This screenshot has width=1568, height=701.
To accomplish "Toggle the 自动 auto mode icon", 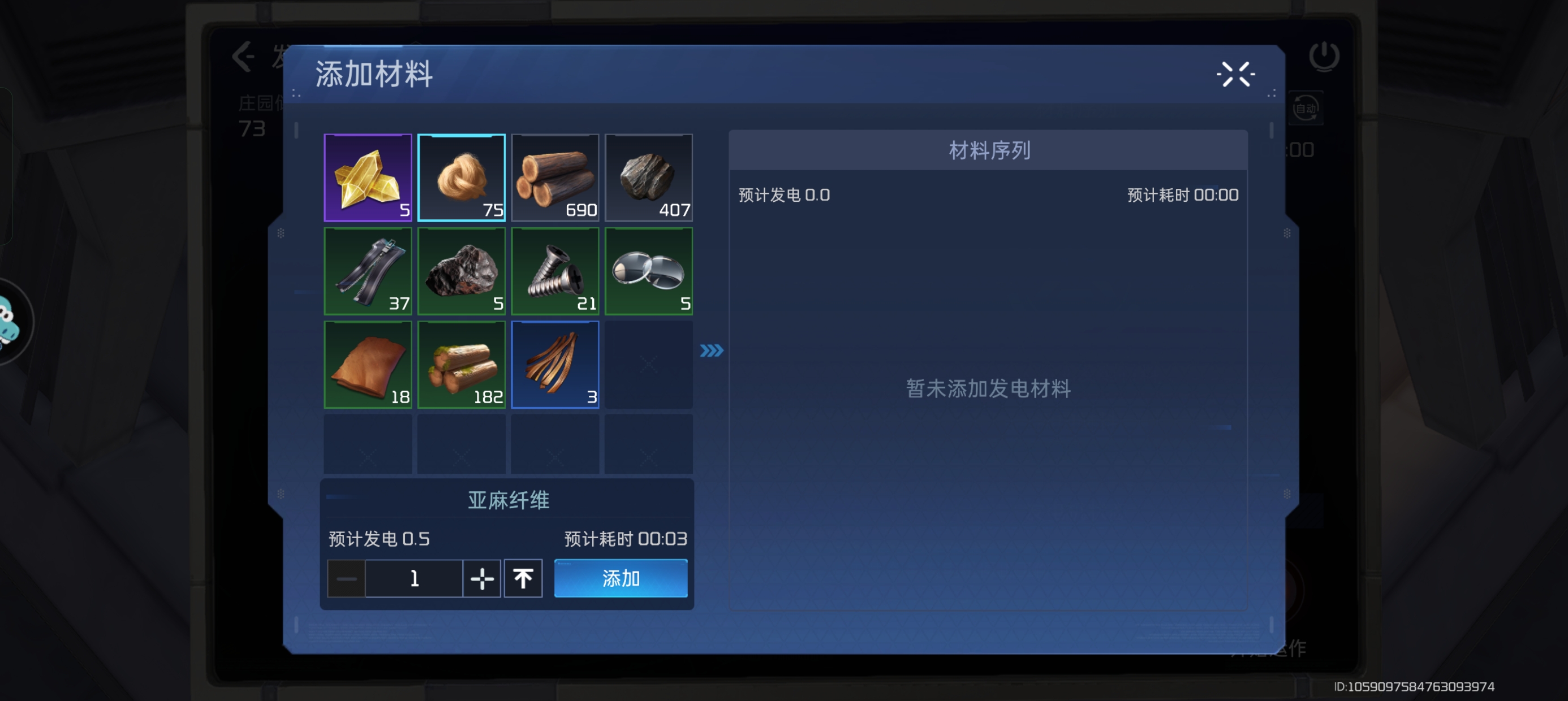I will coord(1305,109).
